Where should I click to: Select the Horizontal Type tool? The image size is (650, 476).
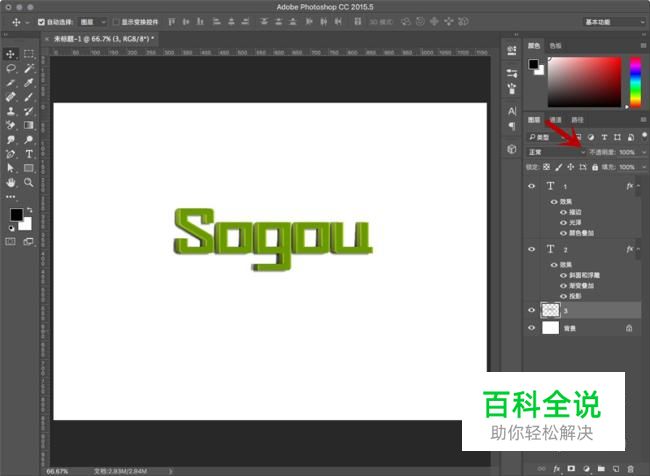tap(29, 154)
